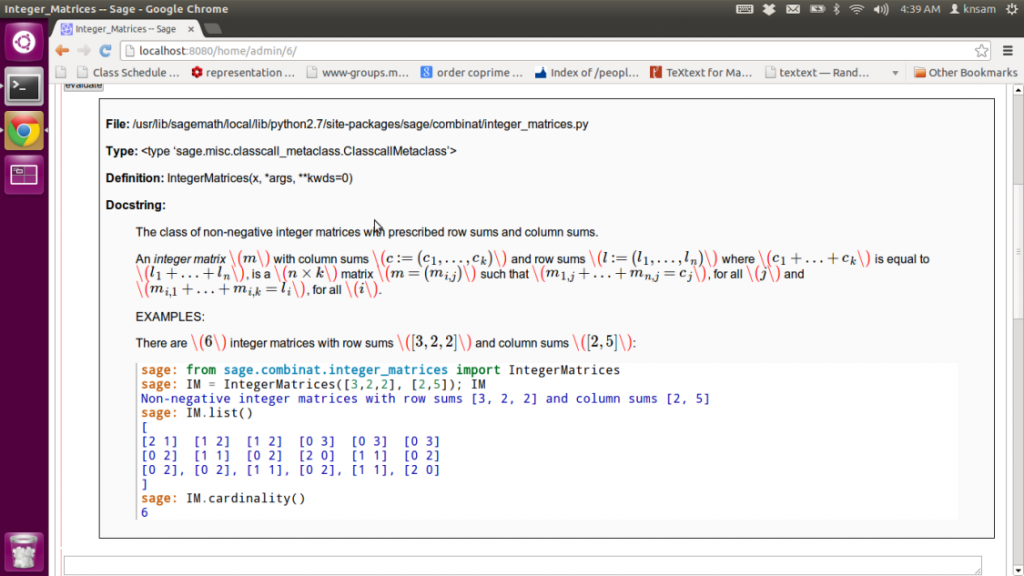Open the Other Bookmarks folder

coord(965,72)
